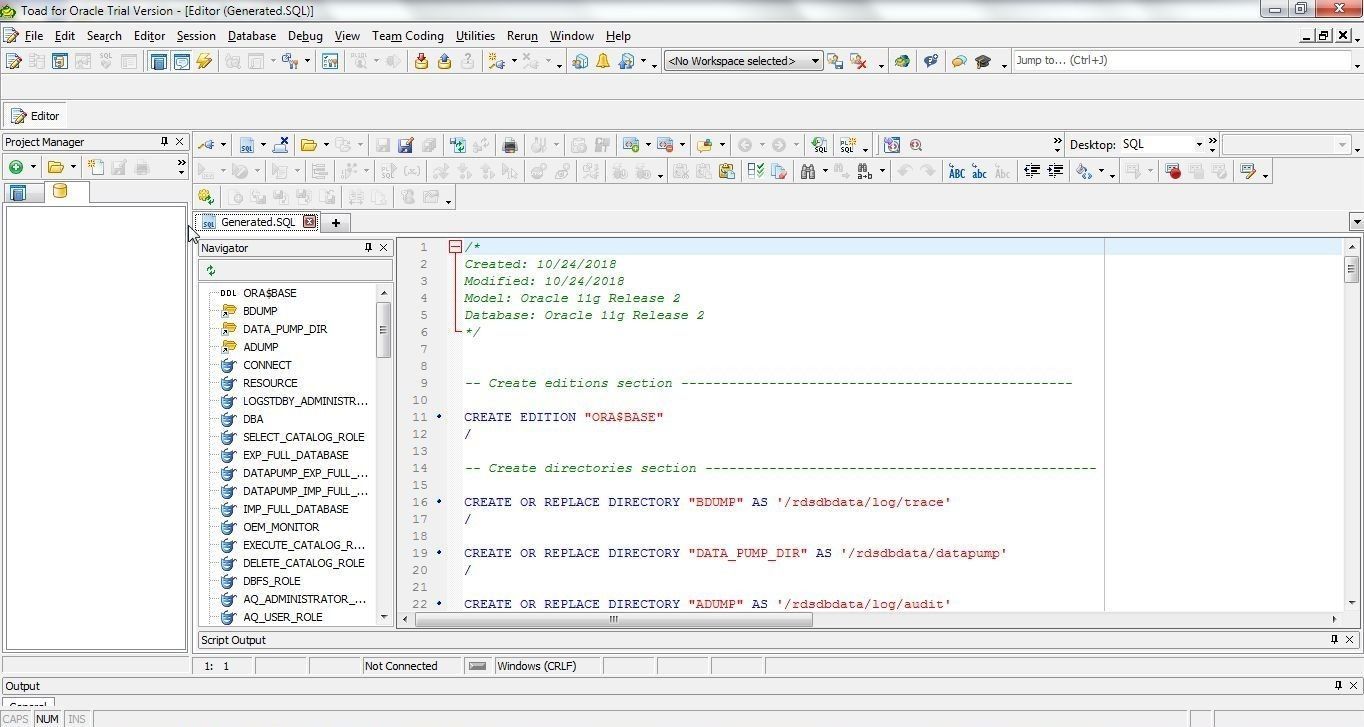Click the editor horizontal scrollbar thumb

[614, 619]
